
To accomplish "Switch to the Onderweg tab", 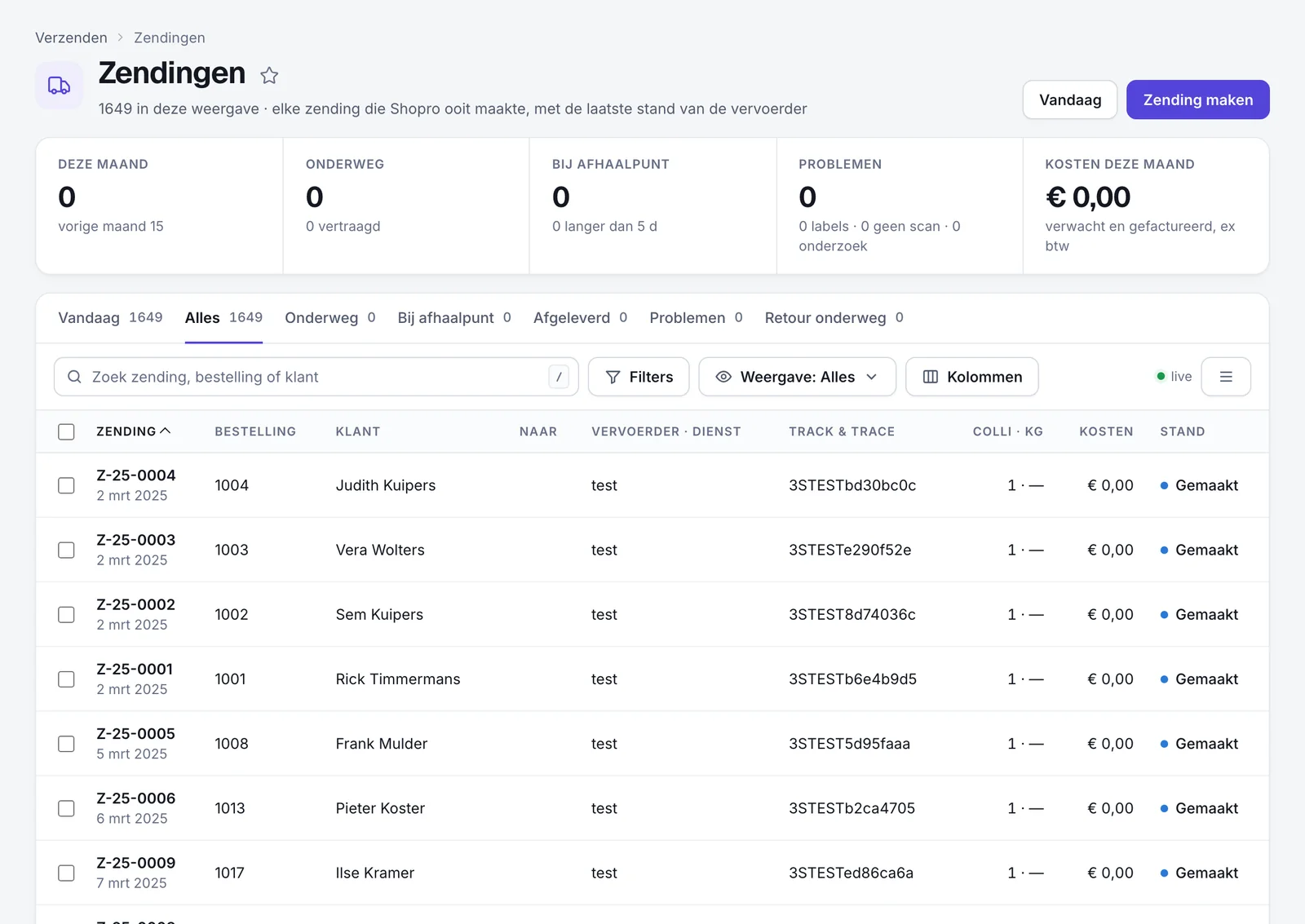I will 330,318.
